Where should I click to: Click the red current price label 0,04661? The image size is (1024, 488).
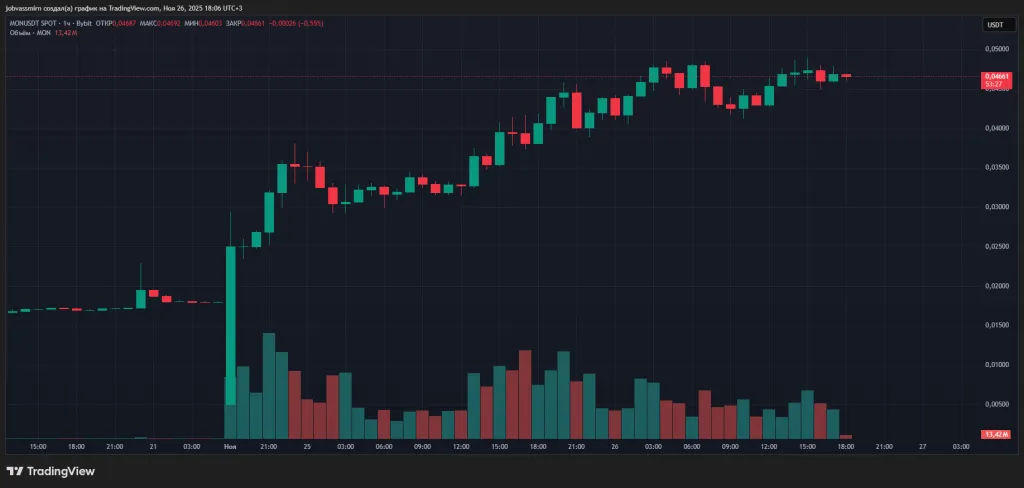click(995, 76)
